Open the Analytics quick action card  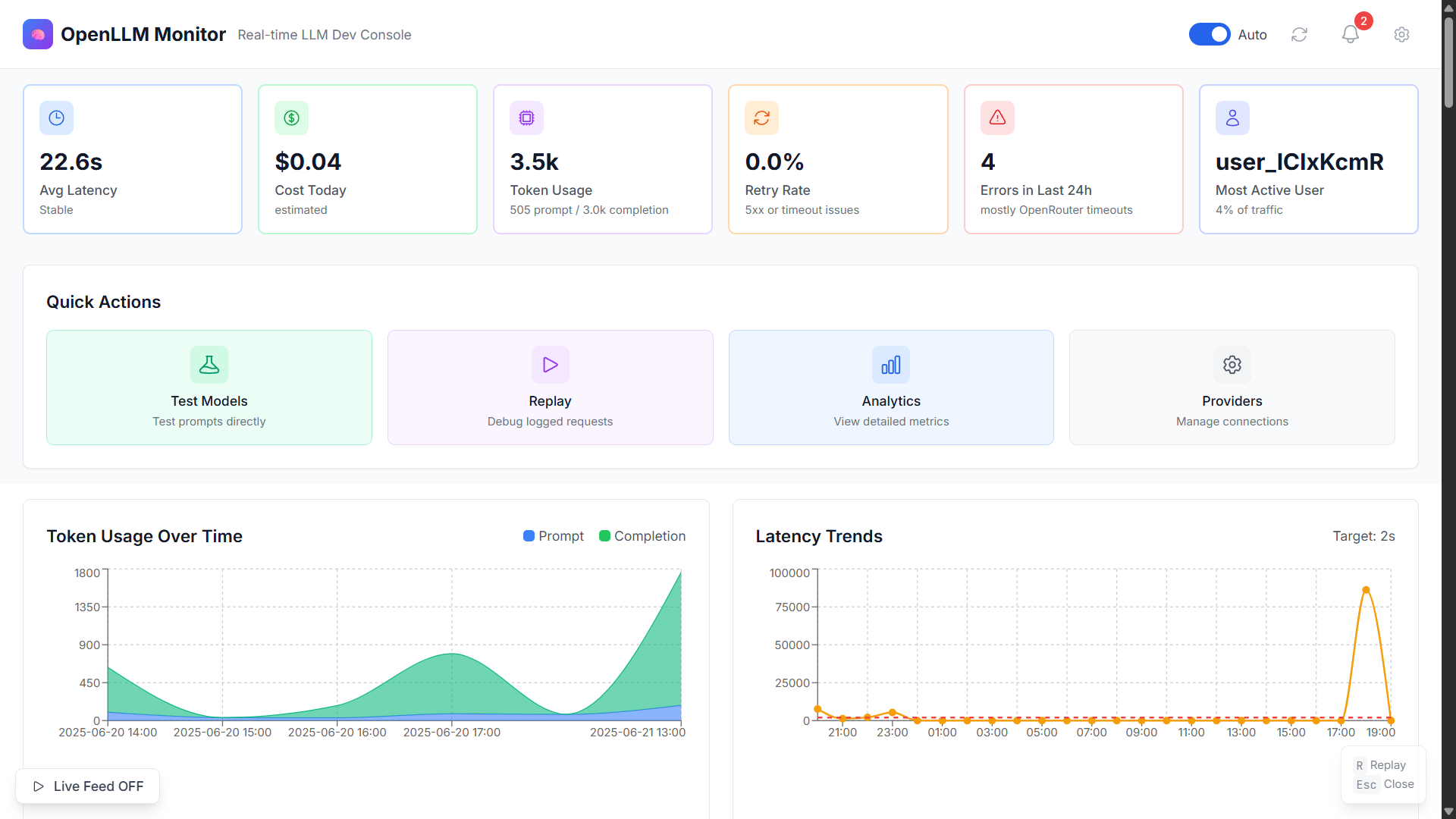(891, 388)
